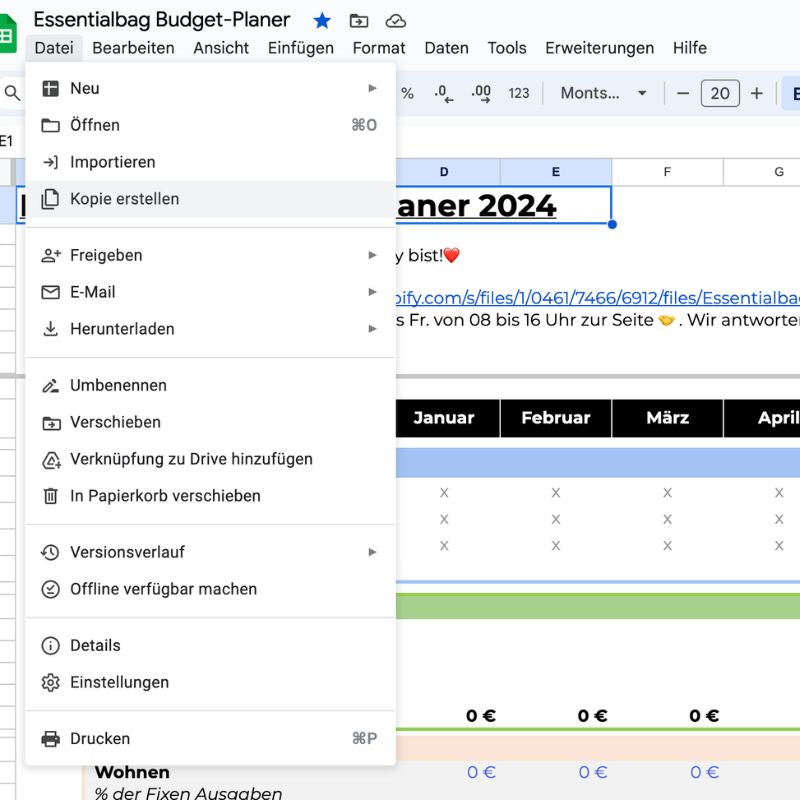Image resolution: width=800 pixels, height=800 pixels.
Task: Choose Drucken in the Datei menu
Action: pos(100,739)
